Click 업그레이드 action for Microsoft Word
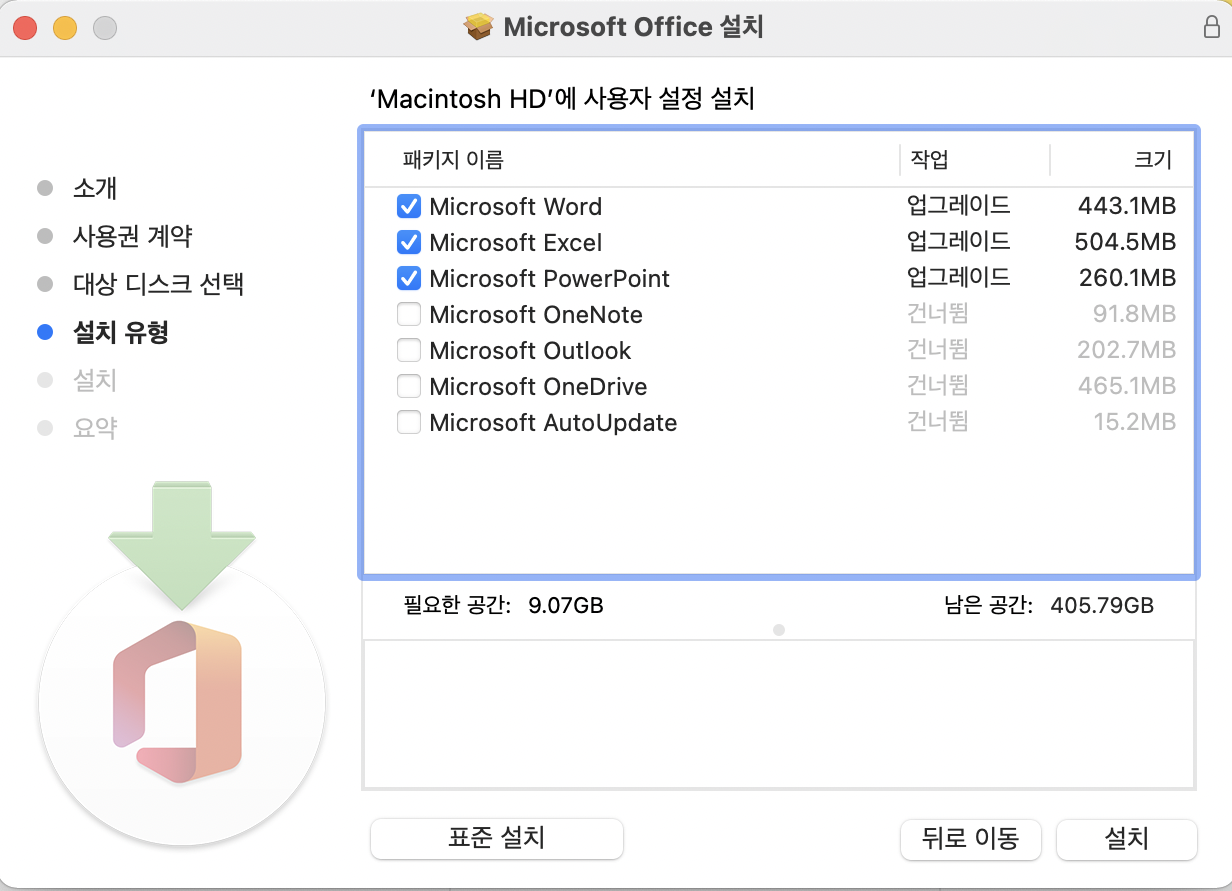This screenshot has height=891, width=1232. 958,207
